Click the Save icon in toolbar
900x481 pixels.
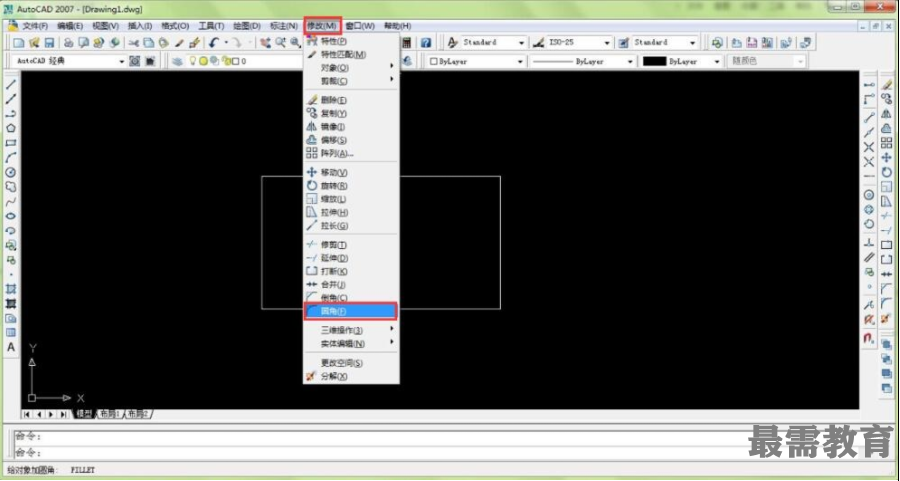tap(49, 42)
